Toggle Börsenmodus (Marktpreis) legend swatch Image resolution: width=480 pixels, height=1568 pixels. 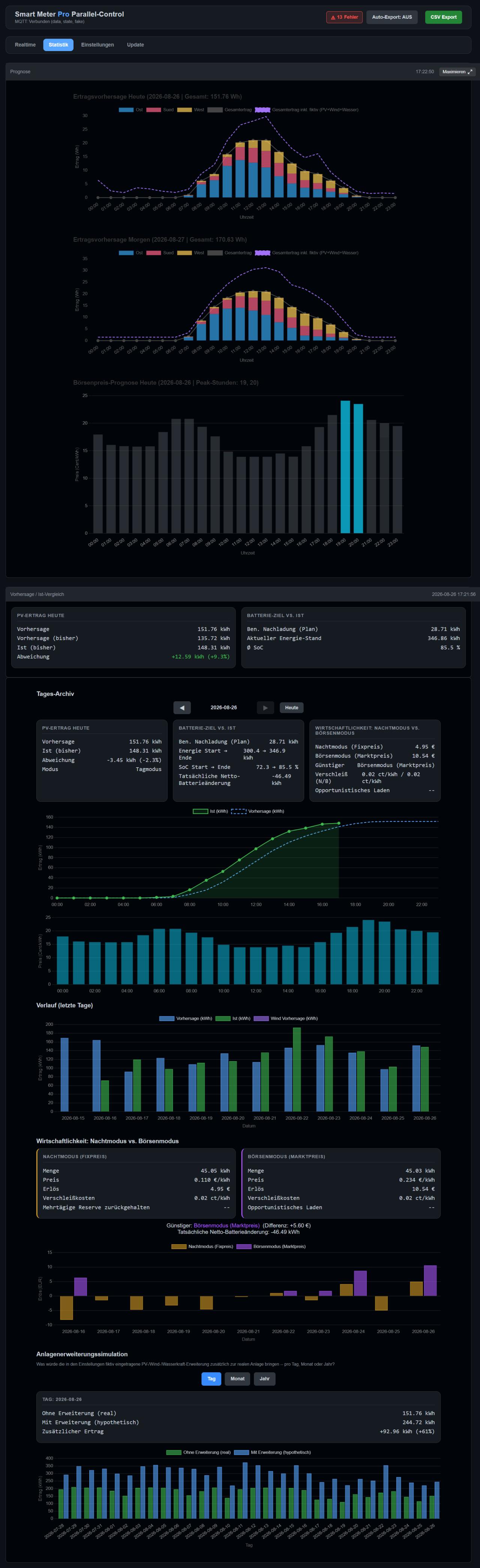[x=244, y=1246]
